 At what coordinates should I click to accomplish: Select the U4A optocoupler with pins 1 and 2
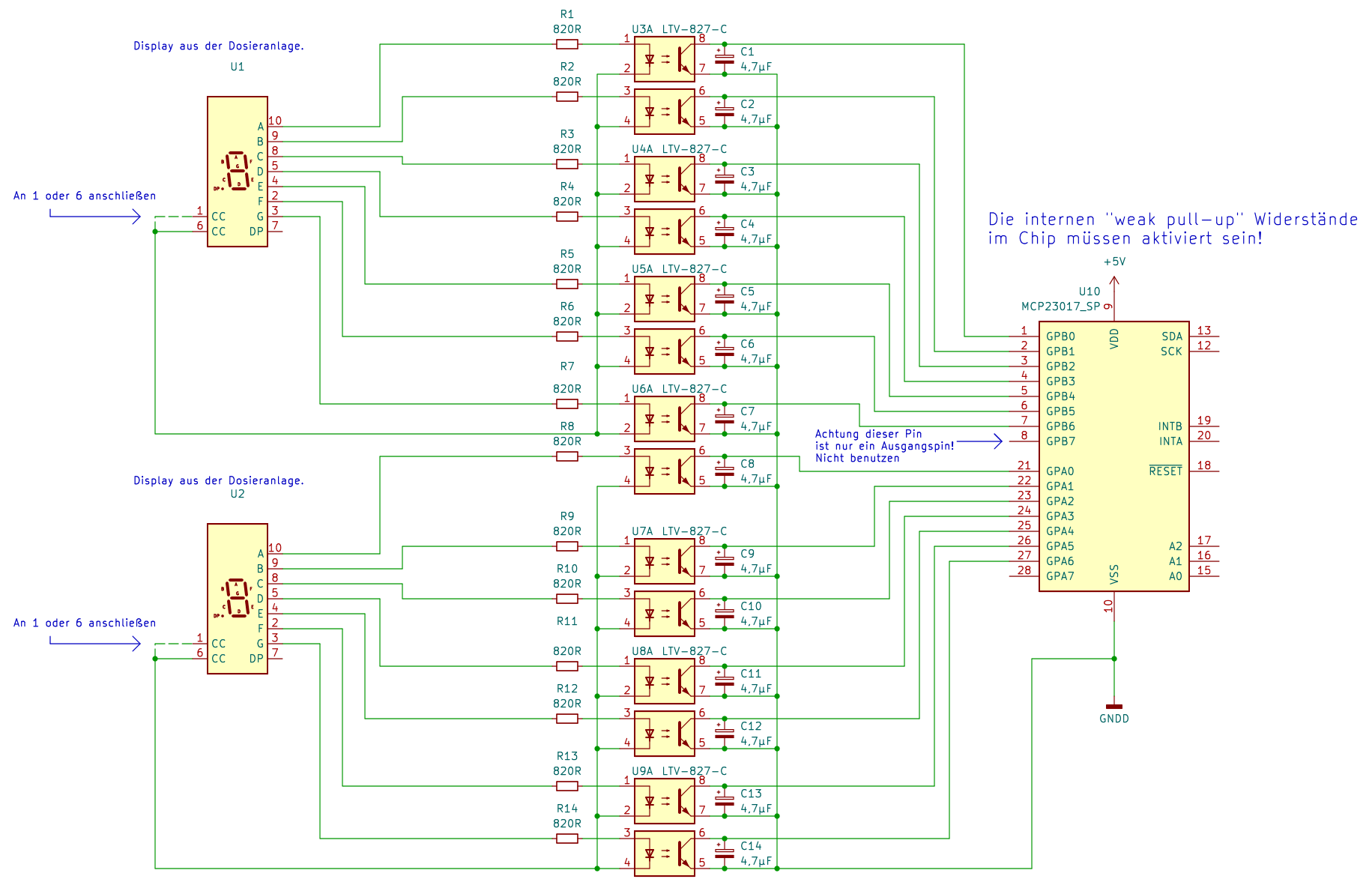pyautogui.click(x=665, y=179)
